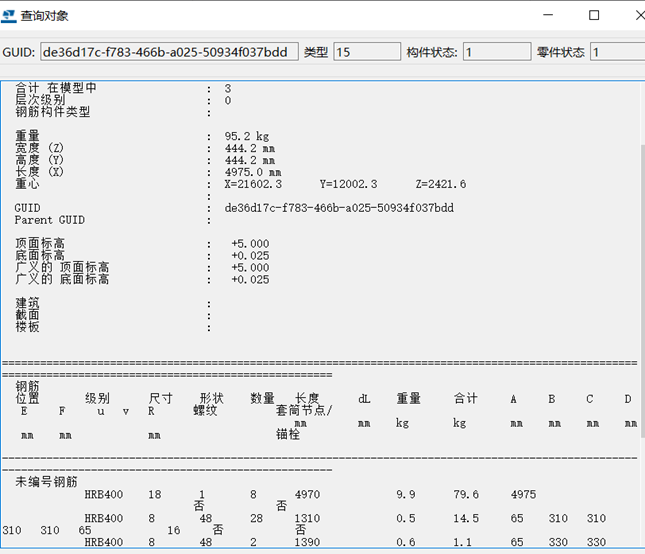
Task: Click the 未编号钢筋 heading
Action: [46, 482]
